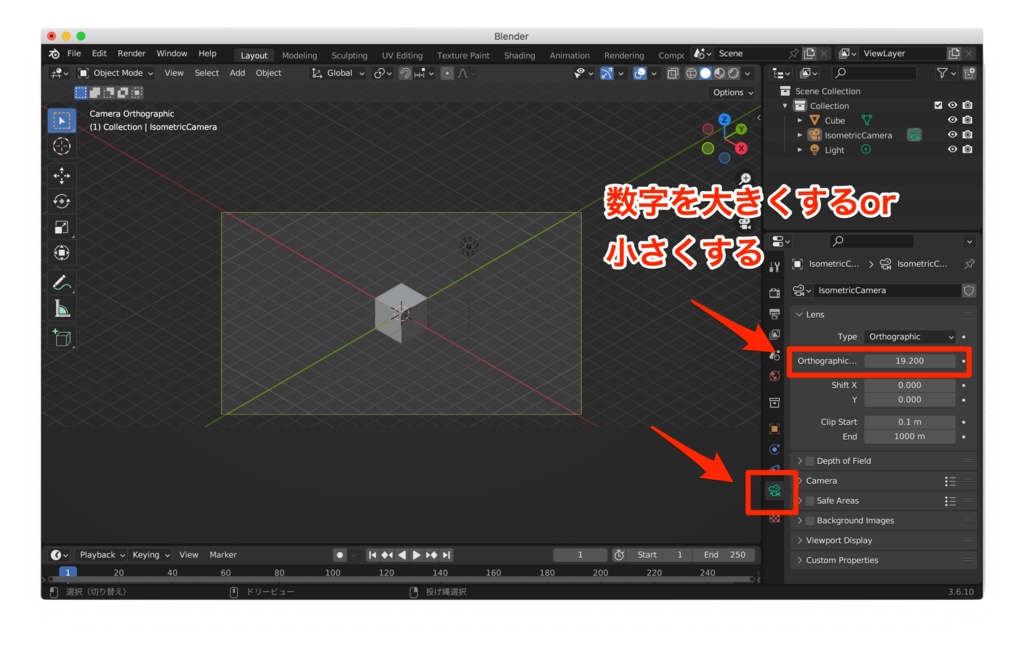Screen dimensions: 1024x654
Task: Click the End frame field showing 250
Action: 723,555
